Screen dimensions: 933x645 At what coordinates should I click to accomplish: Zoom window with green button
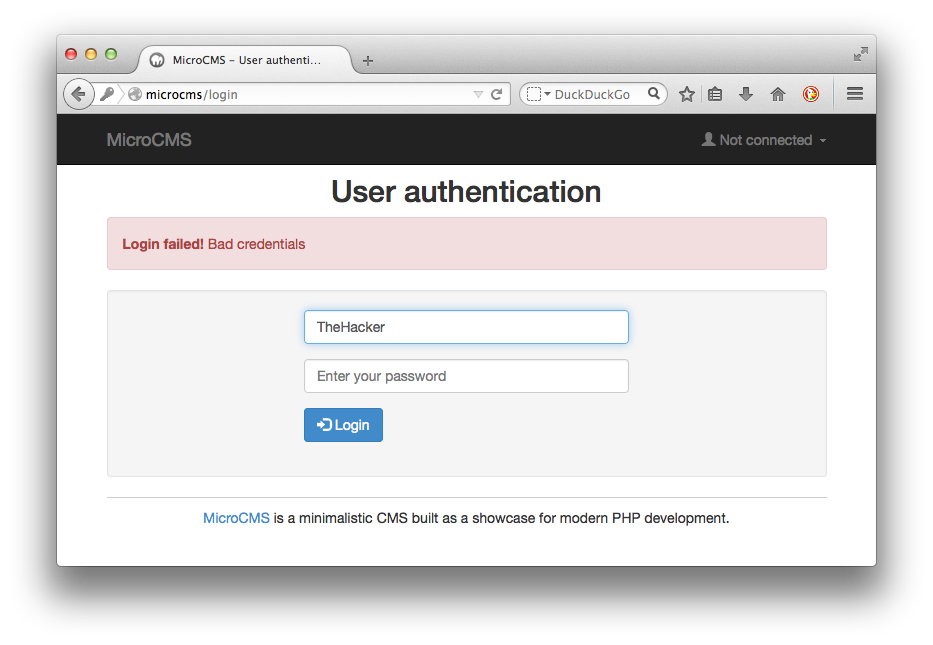[x=111, y=54]
